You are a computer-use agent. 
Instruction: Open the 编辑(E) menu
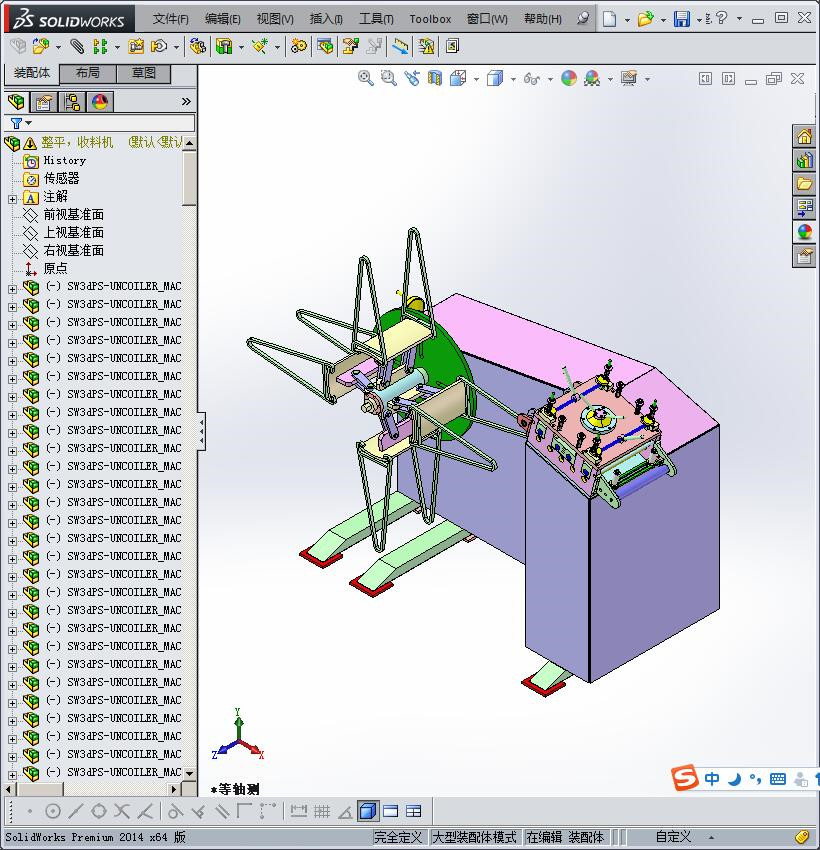coord(223,19)
